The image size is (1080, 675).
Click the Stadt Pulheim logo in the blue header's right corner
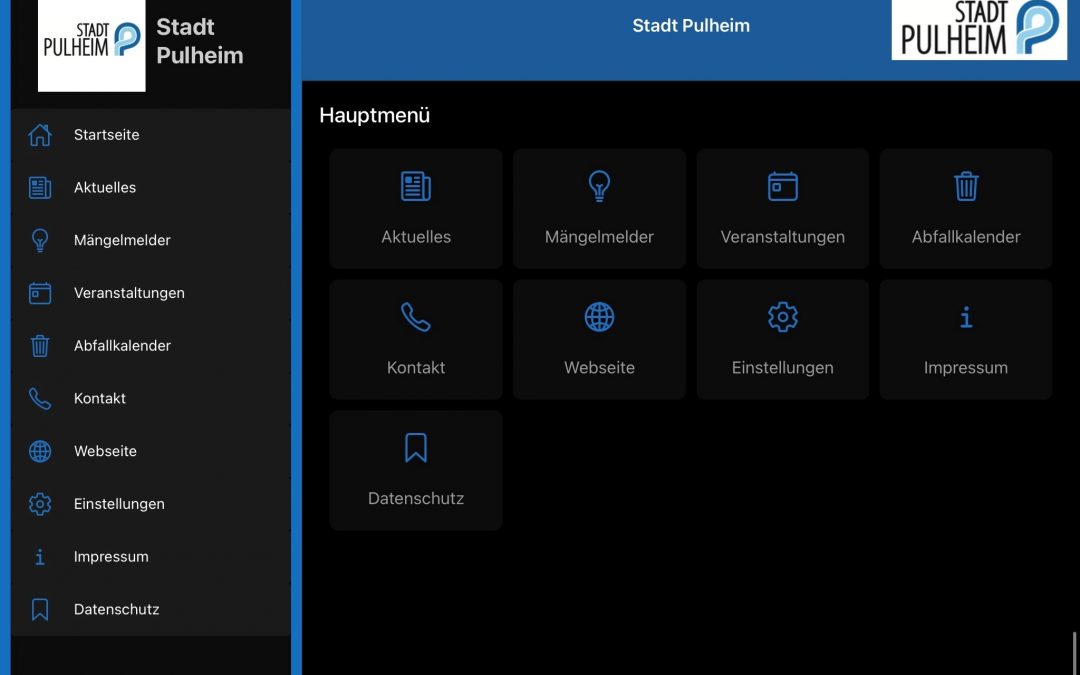[979, 30]
